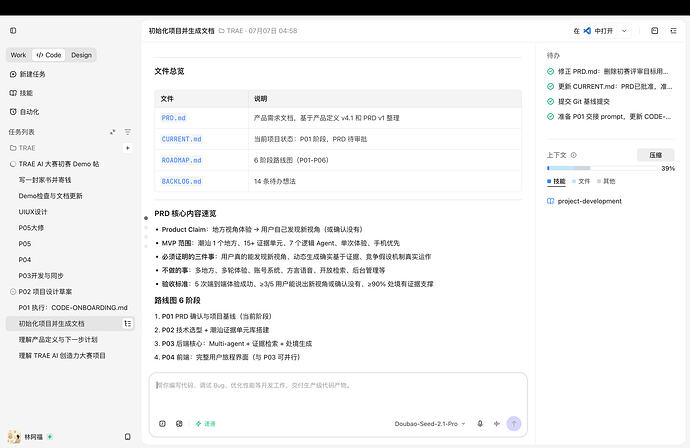Click the first conversation navigation dot
690x448 pixels.
[146, 218]
